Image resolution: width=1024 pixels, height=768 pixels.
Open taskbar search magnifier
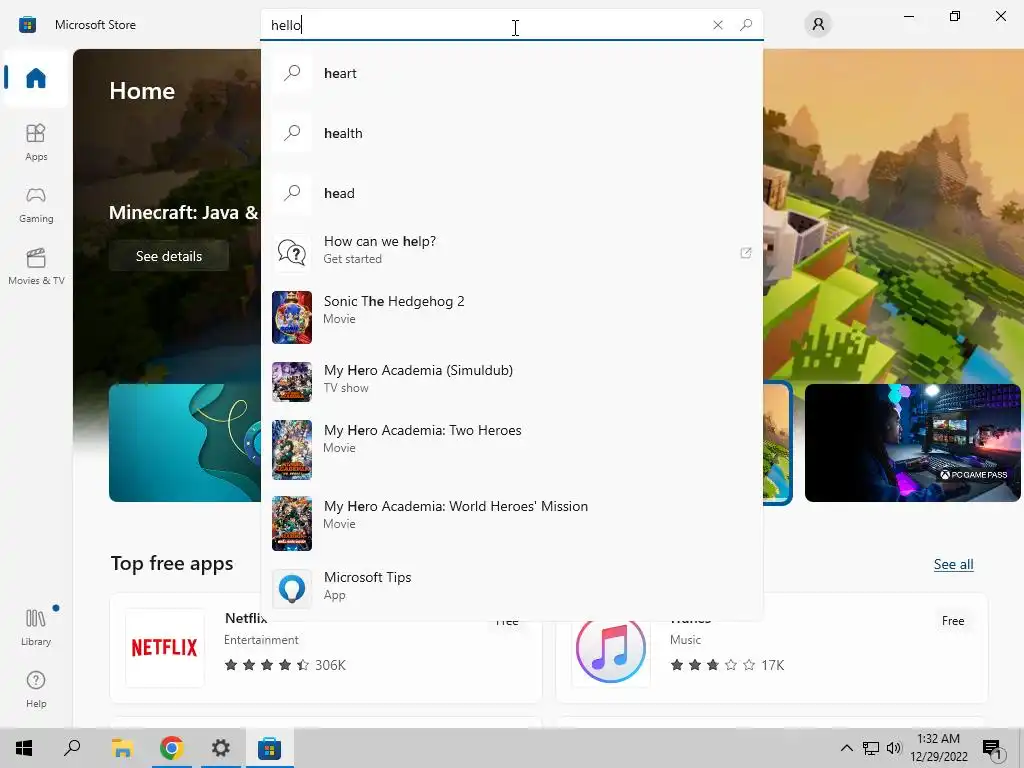[x=72, y=748]
